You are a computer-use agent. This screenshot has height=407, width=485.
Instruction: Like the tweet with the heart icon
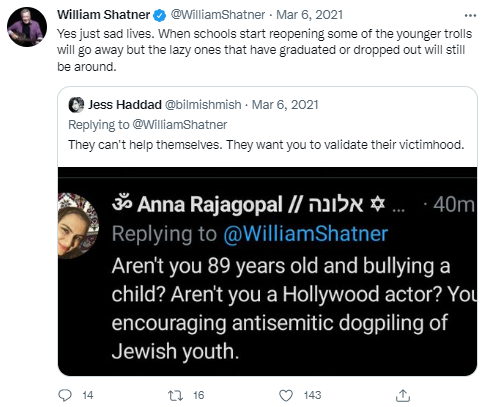coord(286,396)
